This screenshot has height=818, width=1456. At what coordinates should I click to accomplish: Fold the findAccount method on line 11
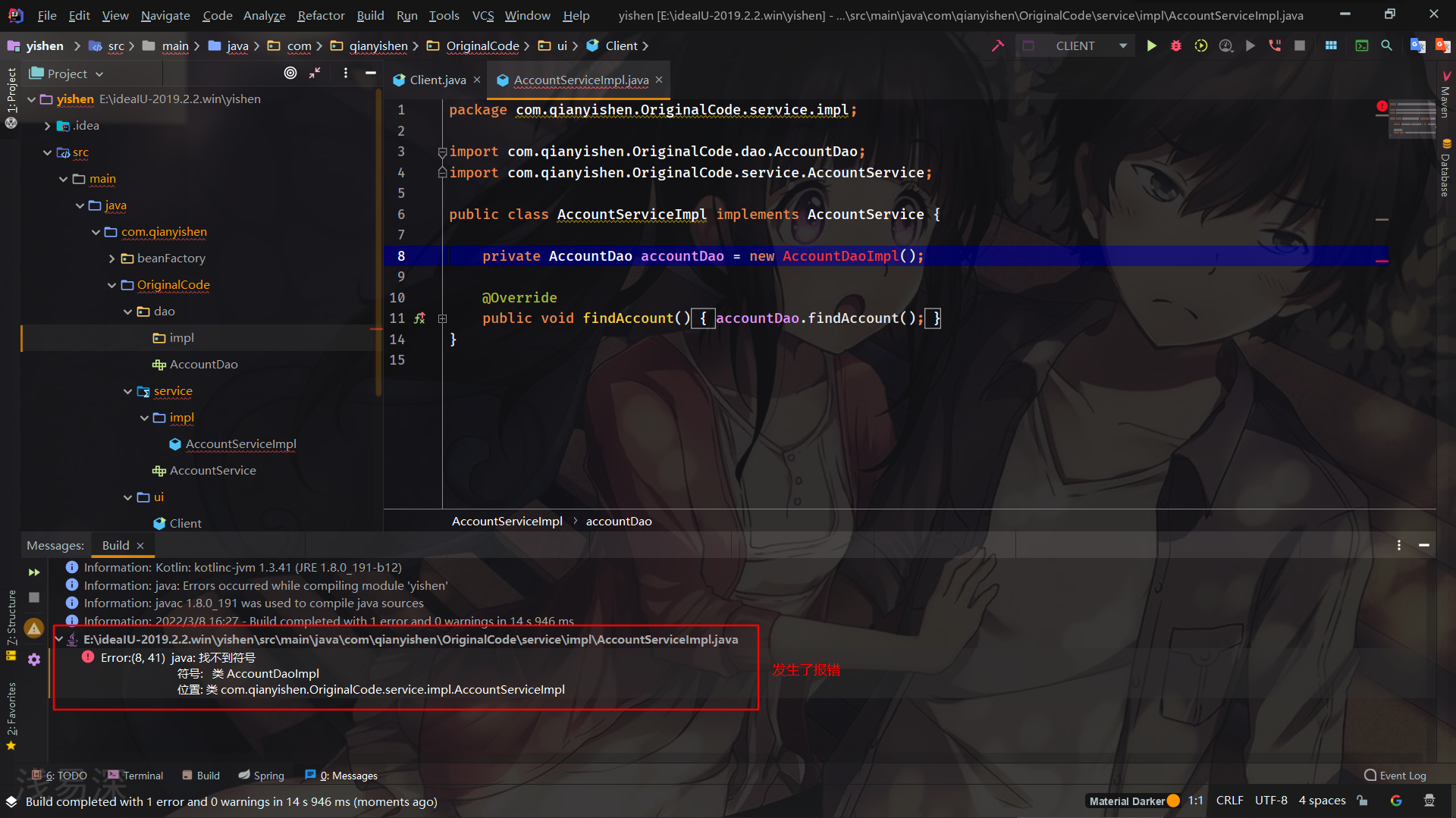(x=442, y=318)
